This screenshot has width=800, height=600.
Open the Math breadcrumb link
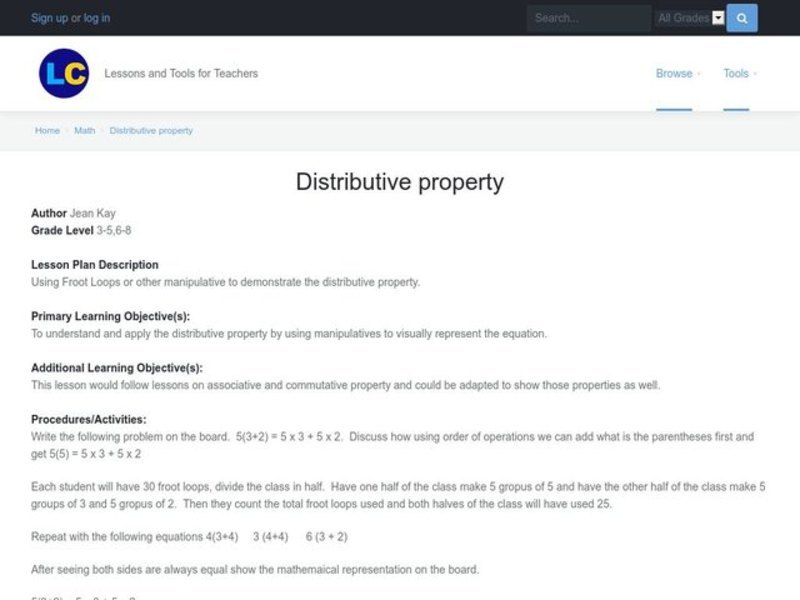coord(84,130)
